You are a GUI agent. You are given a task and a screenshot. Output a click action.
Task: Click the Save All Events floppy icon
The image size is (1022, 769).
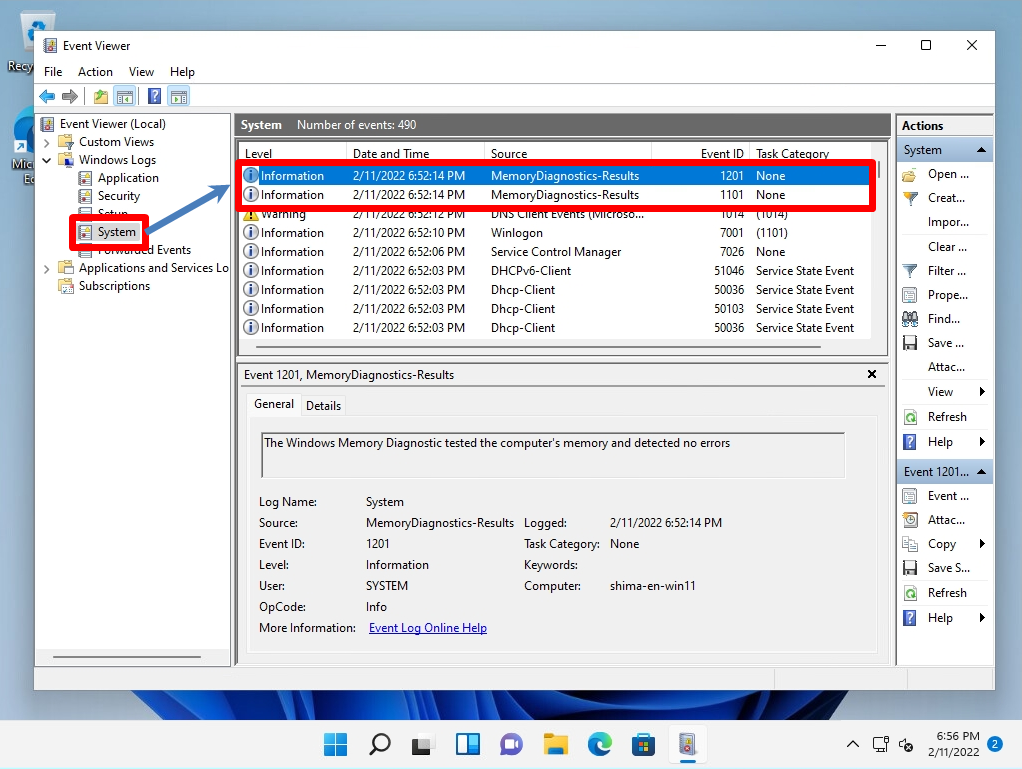tap(910, 343)
